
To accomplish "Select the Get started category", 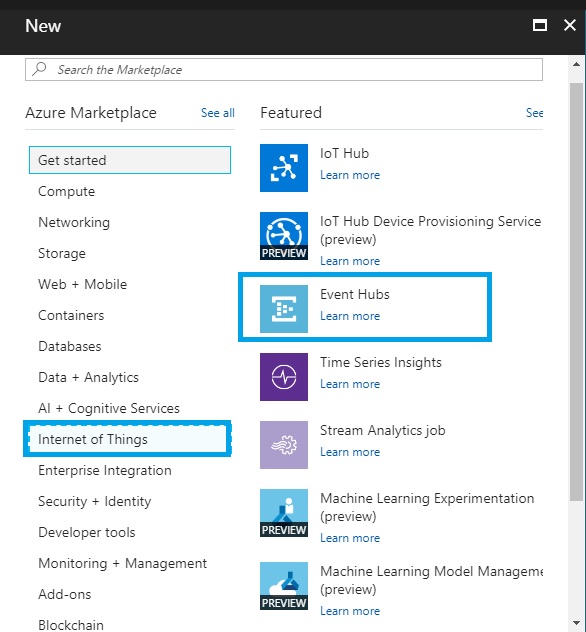I will 130,160.
